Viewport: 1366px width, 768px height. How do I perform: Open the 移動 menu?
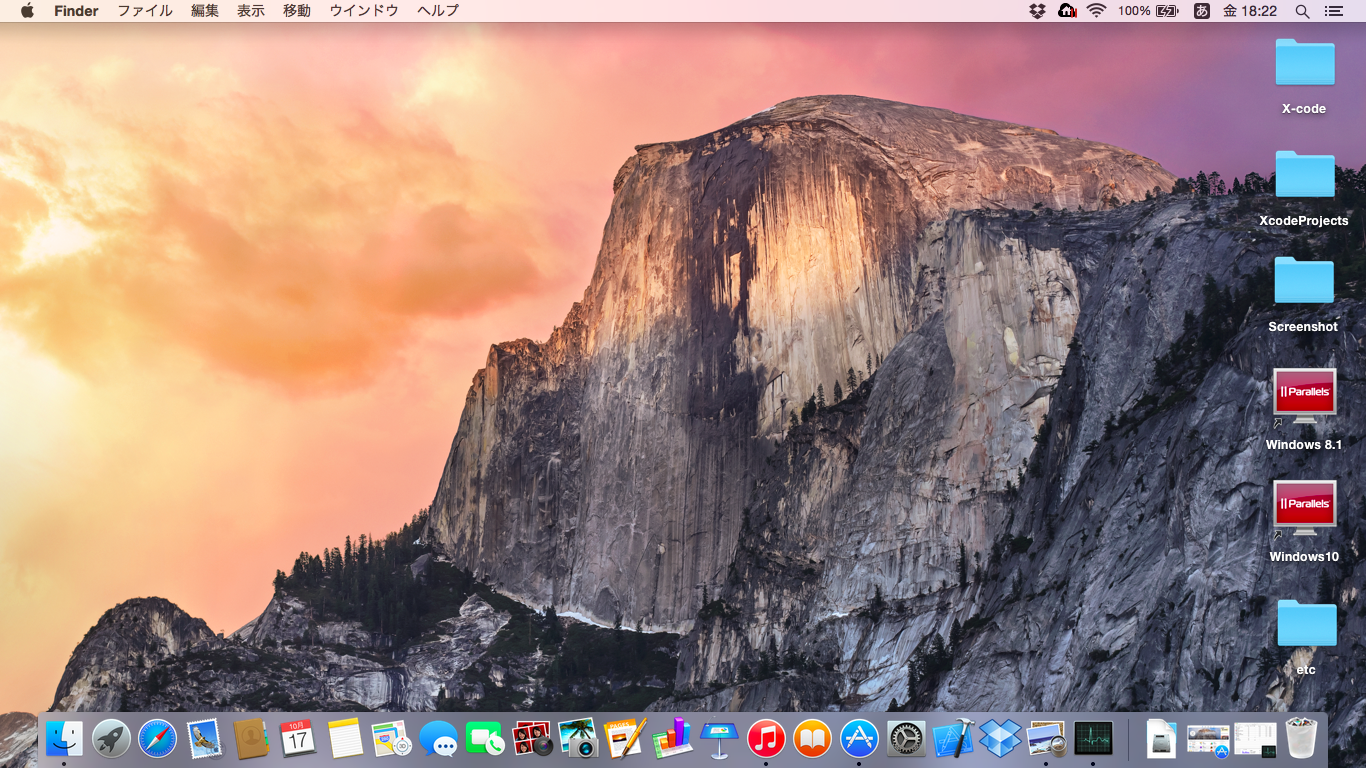[x=297, y=11]
